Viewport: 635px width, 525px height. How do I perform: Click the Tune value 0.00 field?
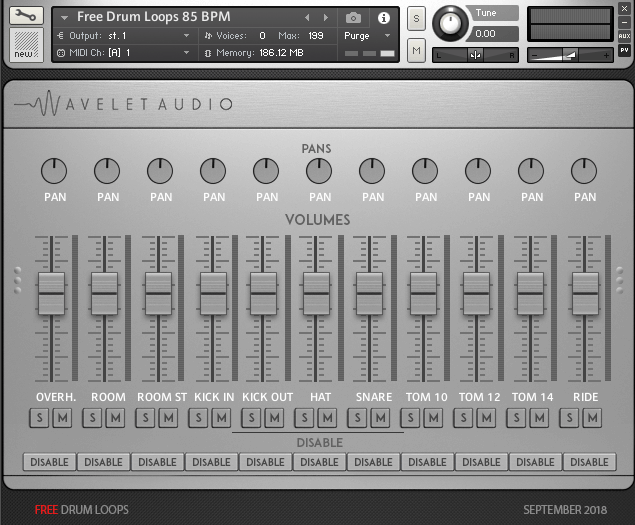point(493,34)
